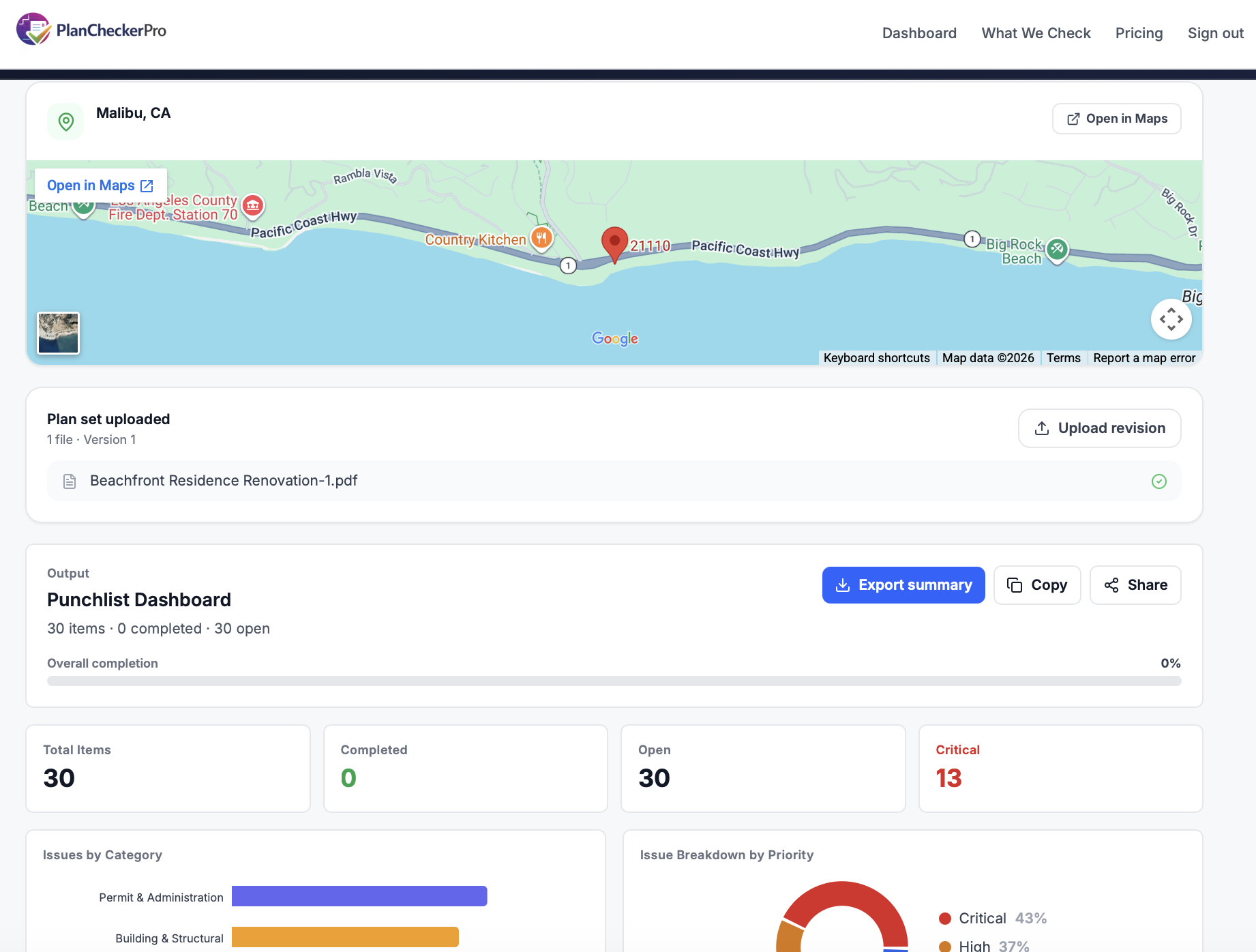Click the Malibu, CA location title
The image size is (1256, 952).
133,113
